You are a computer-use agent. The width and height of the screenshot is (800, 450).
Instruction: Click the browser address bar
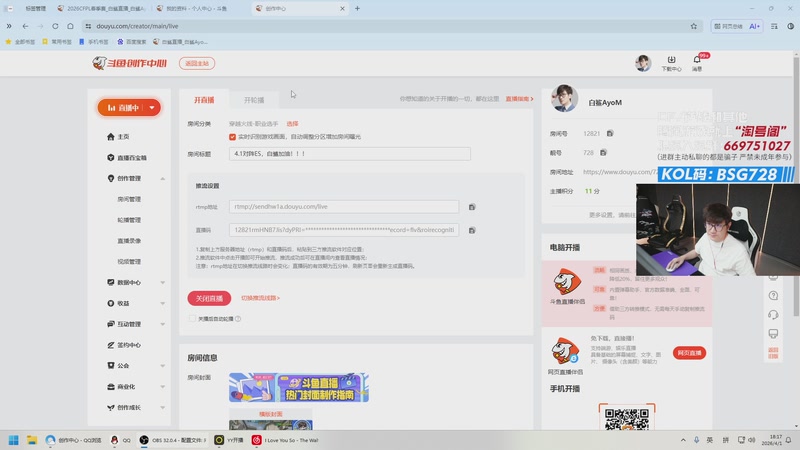pos(388,26)
